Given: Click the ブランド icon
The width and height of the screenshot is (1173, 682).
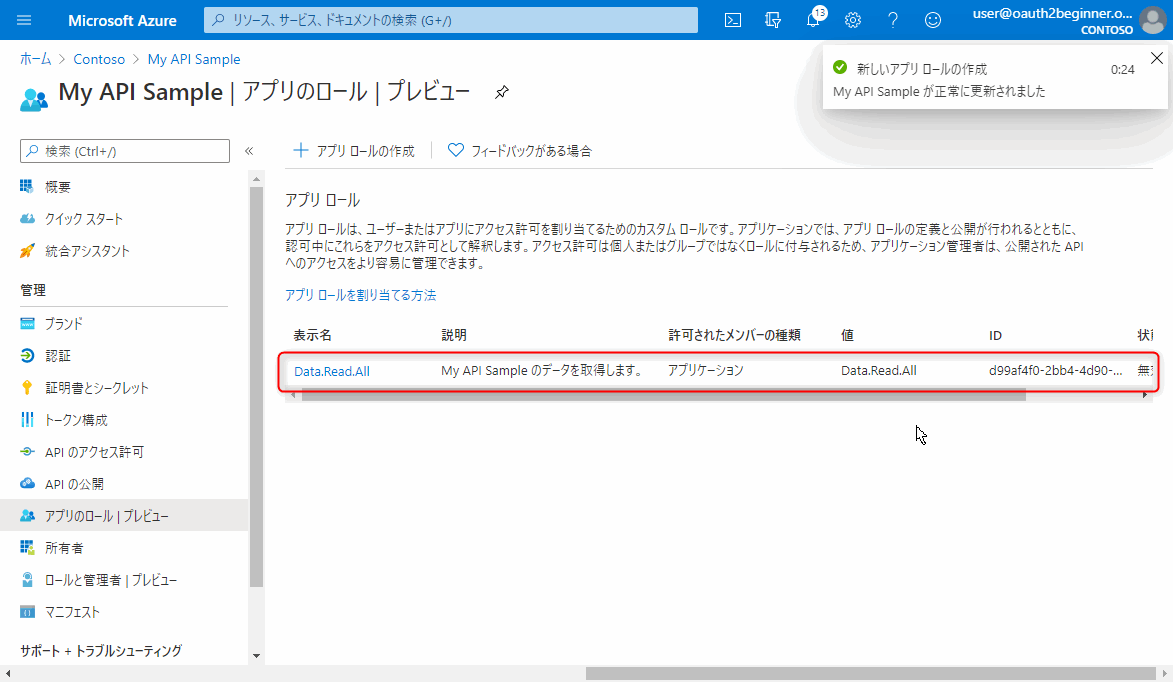Looking at the screenshot, I should tap(27, 323).
